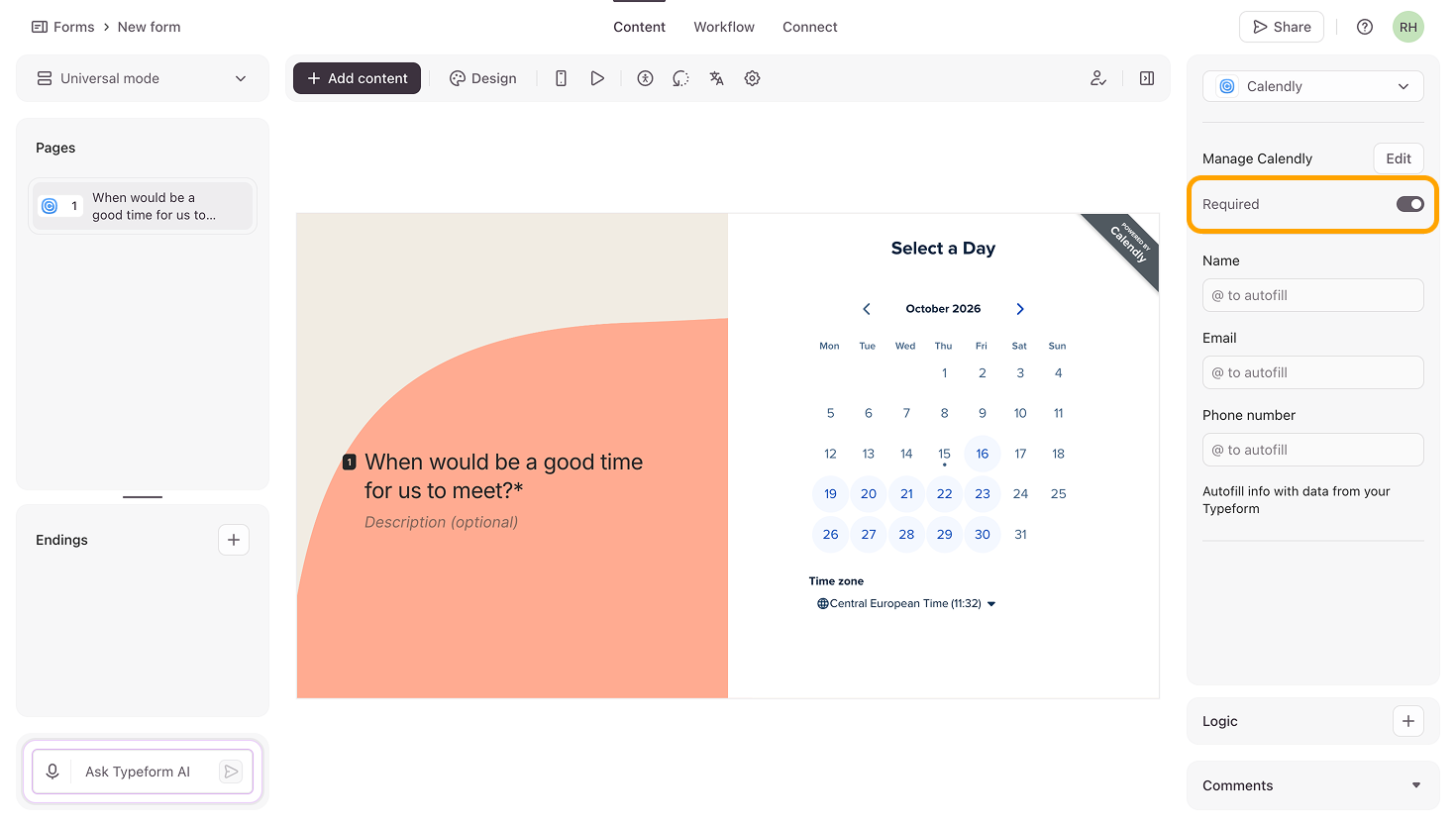Select page 1 thumbnail in Pages
The image size is (1456, 826).
point(143,206)
